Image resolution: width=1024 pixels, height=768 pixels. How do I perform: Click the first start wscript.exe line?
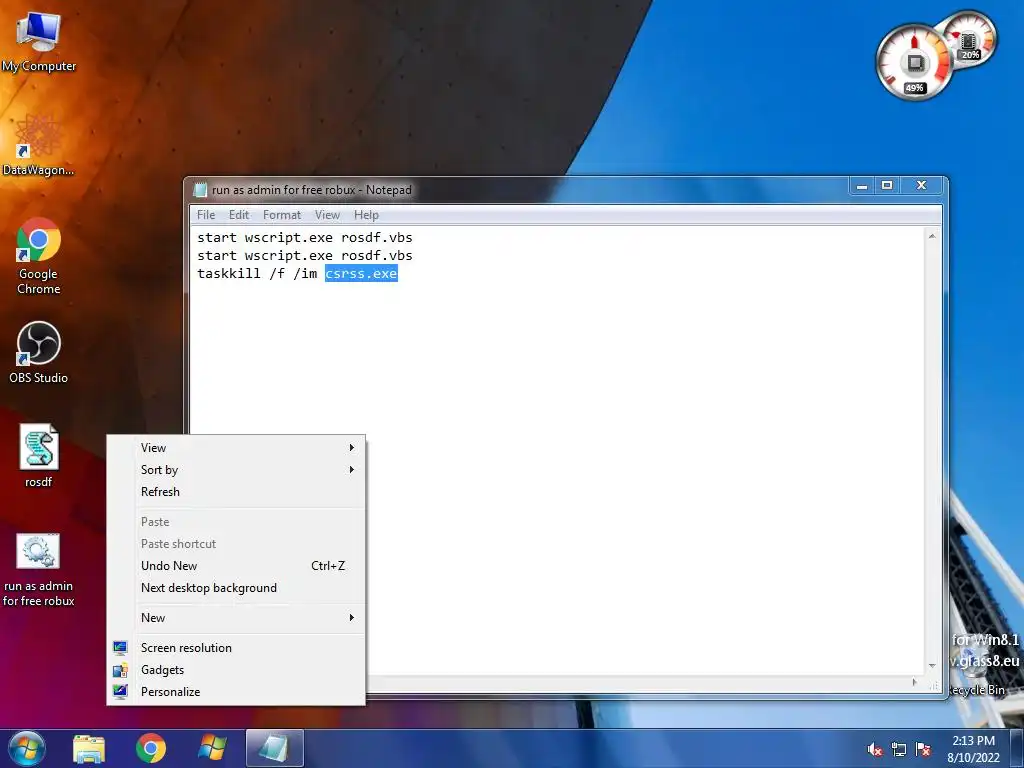point(304,238)
